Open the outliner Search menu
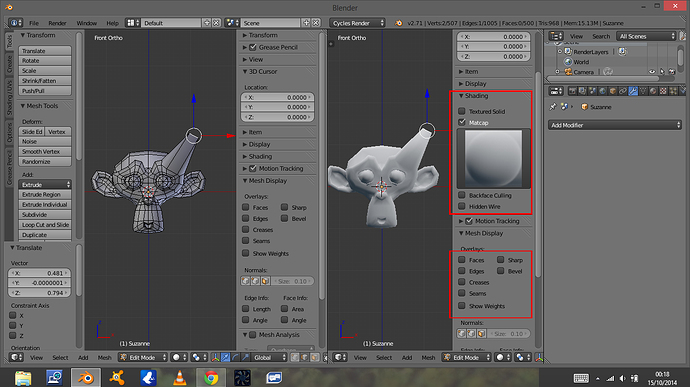This screenshot has height=387, width=690. tap(601, 36)
